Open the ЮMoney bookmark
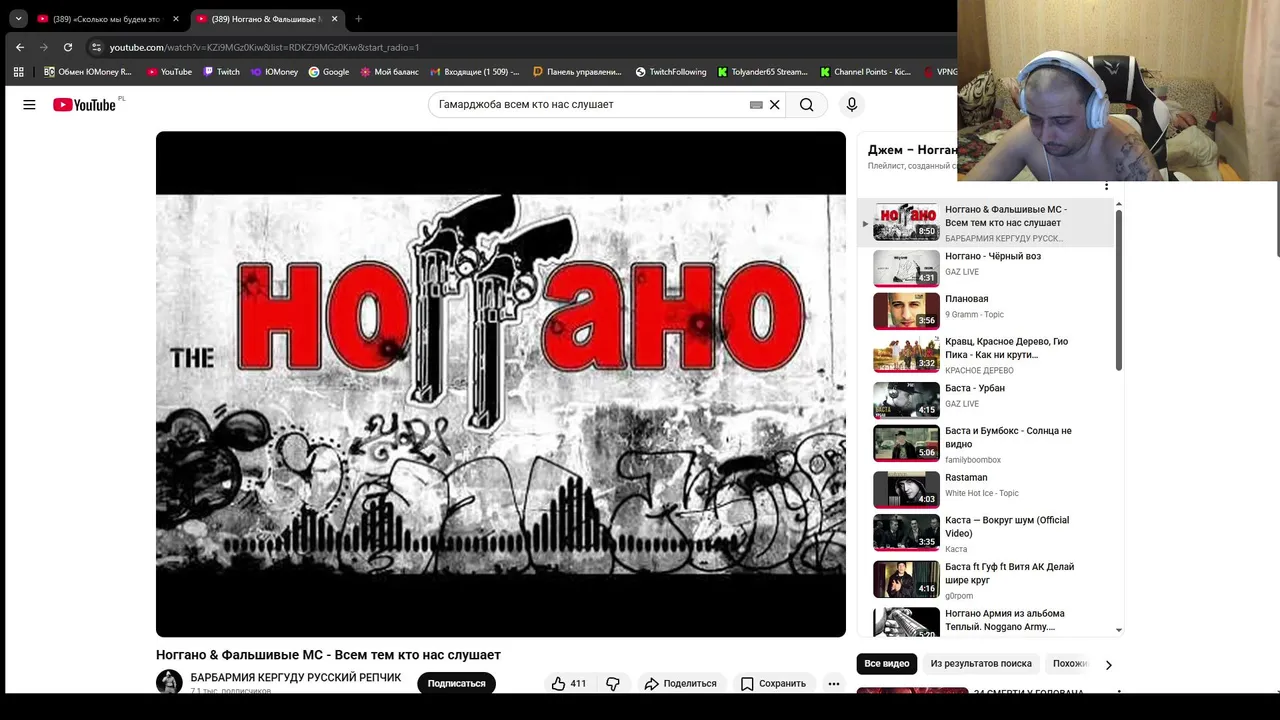The image size is (1280, 720). (x=274, y=72)
